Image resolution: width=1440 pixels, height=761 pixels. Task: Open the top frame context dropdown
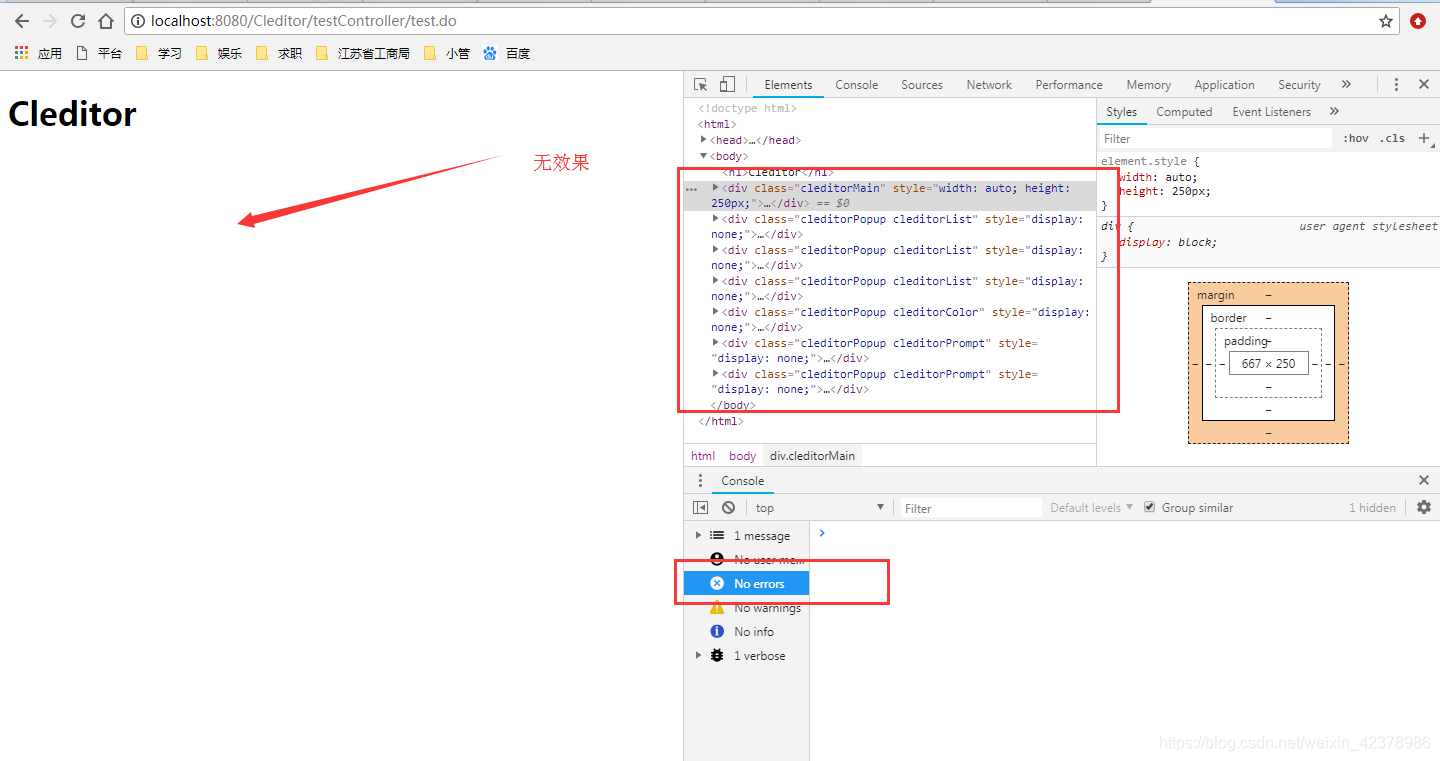(815, 507)
